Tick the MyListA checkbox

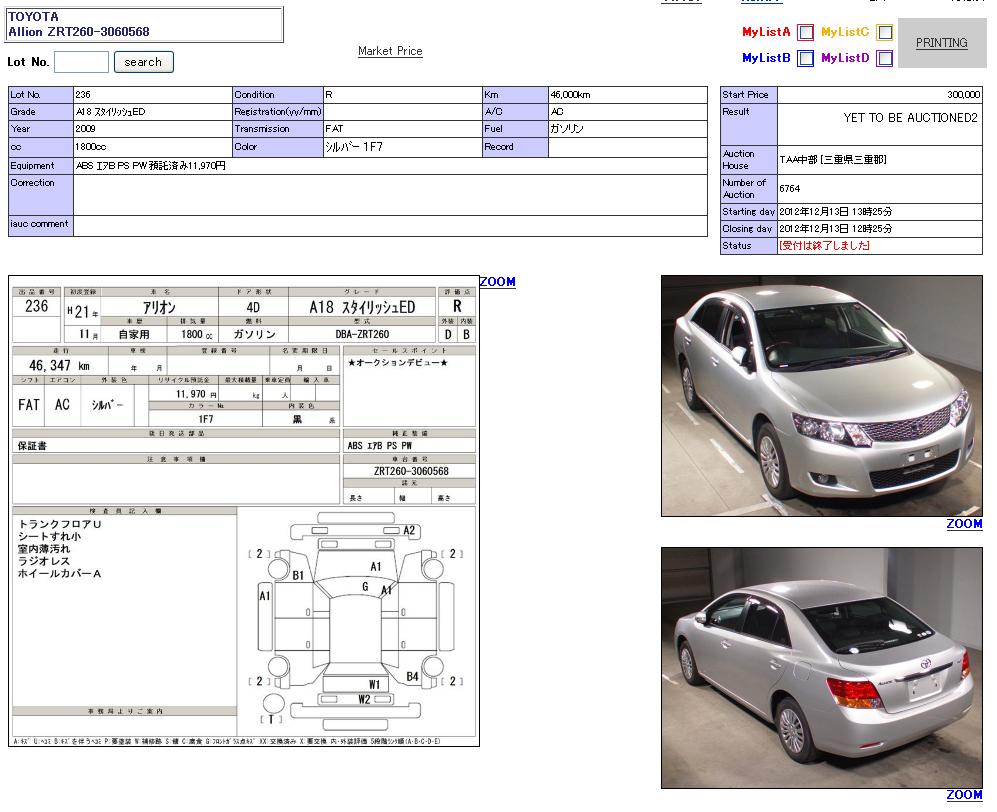coord(805,32)
